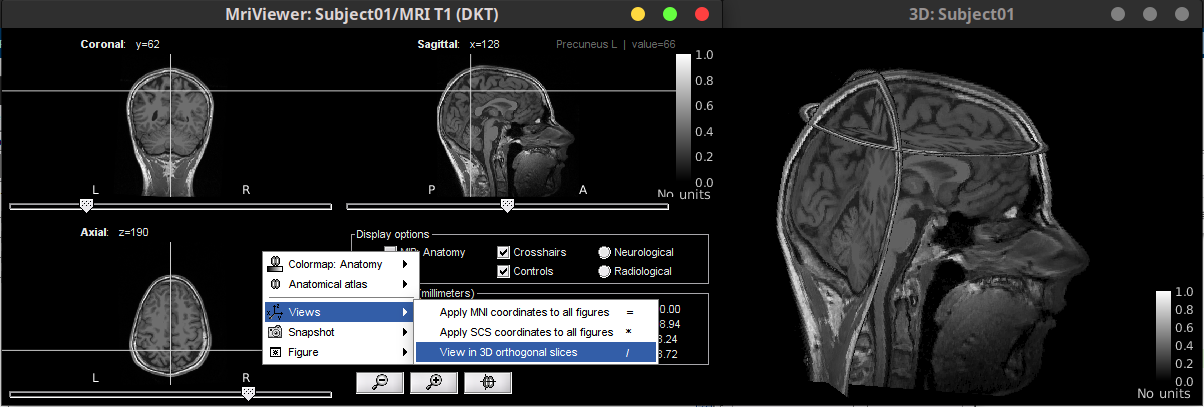
Task: Click the globe view button beside zoom buttons
Action: click(x=488, y=382)
